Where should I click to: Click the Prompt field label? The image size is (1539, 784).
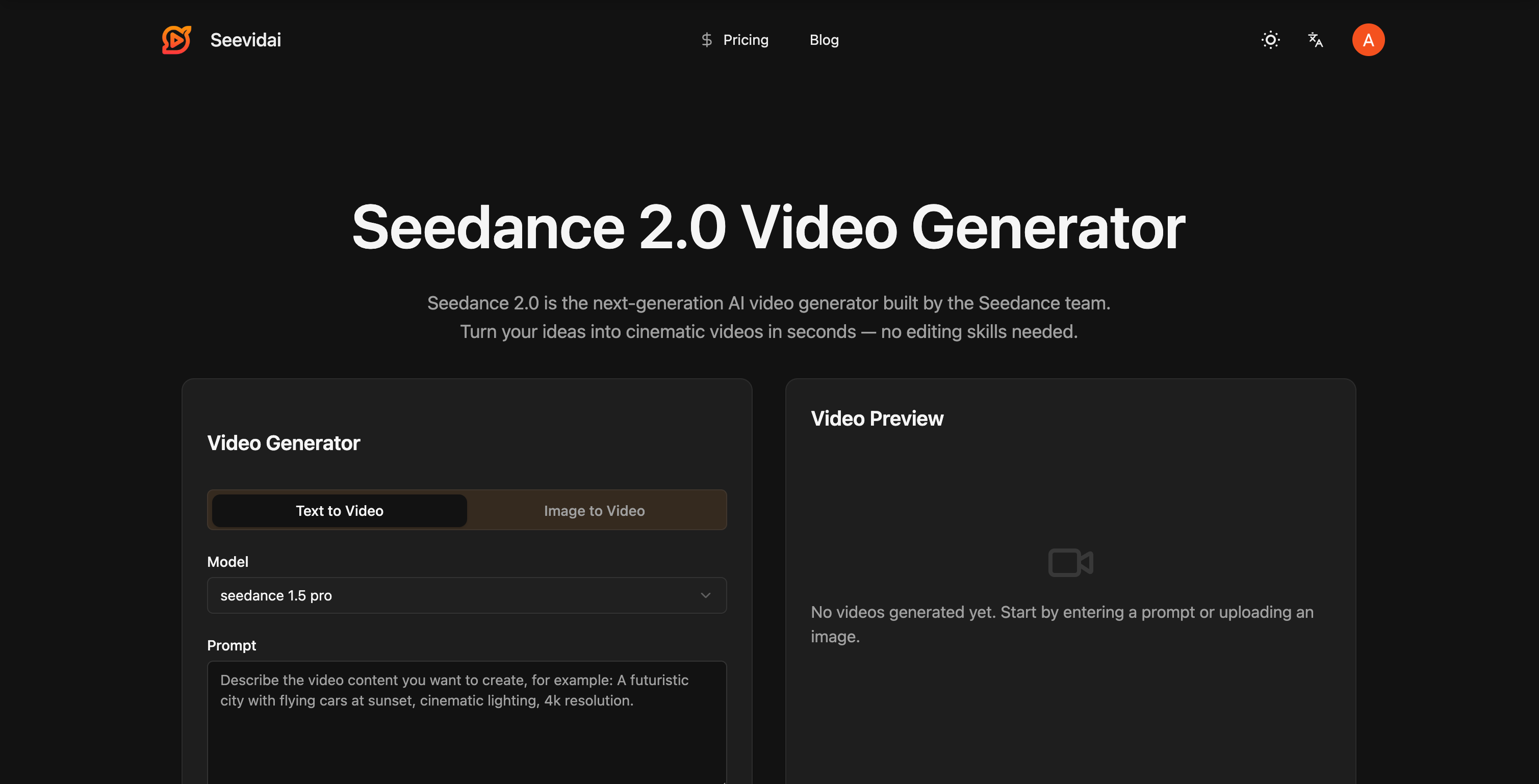[x=231, y=645]
